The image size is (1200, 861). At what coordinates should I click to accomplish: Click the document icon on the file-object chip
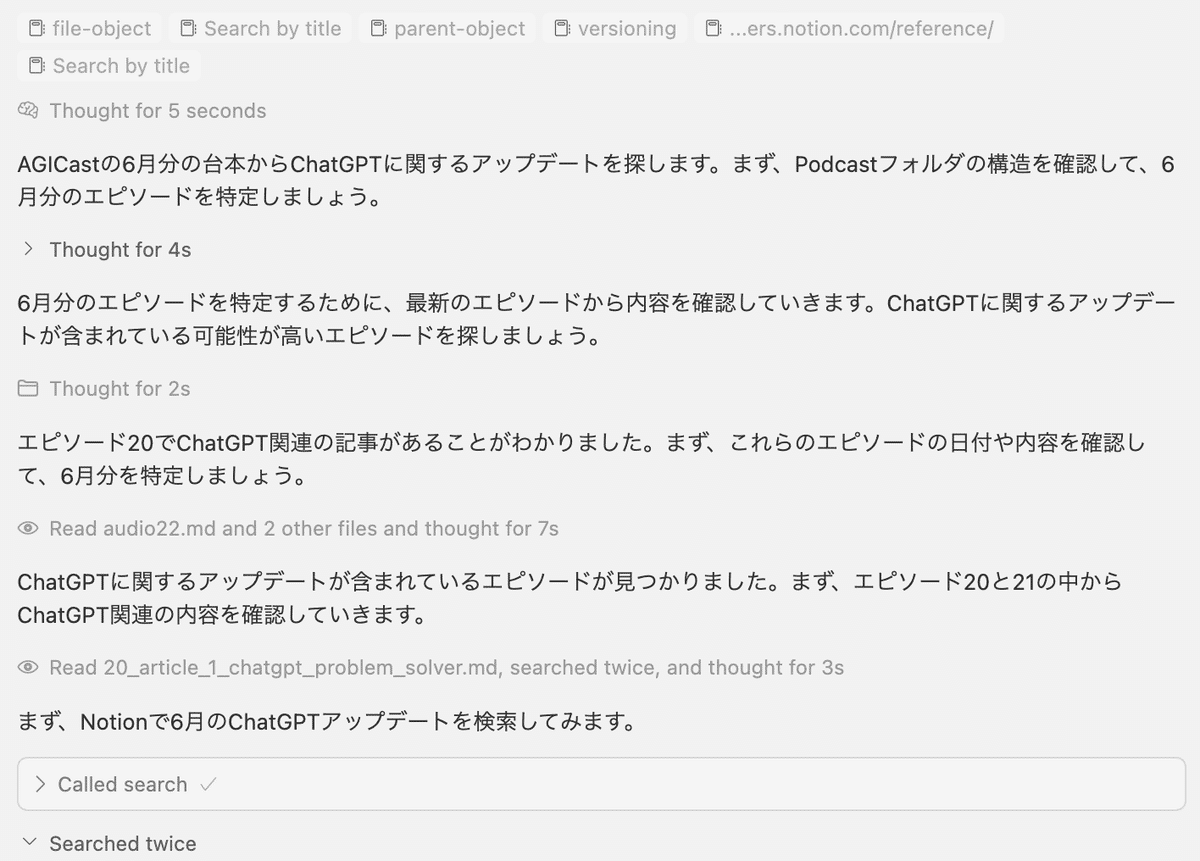point(37,29)
